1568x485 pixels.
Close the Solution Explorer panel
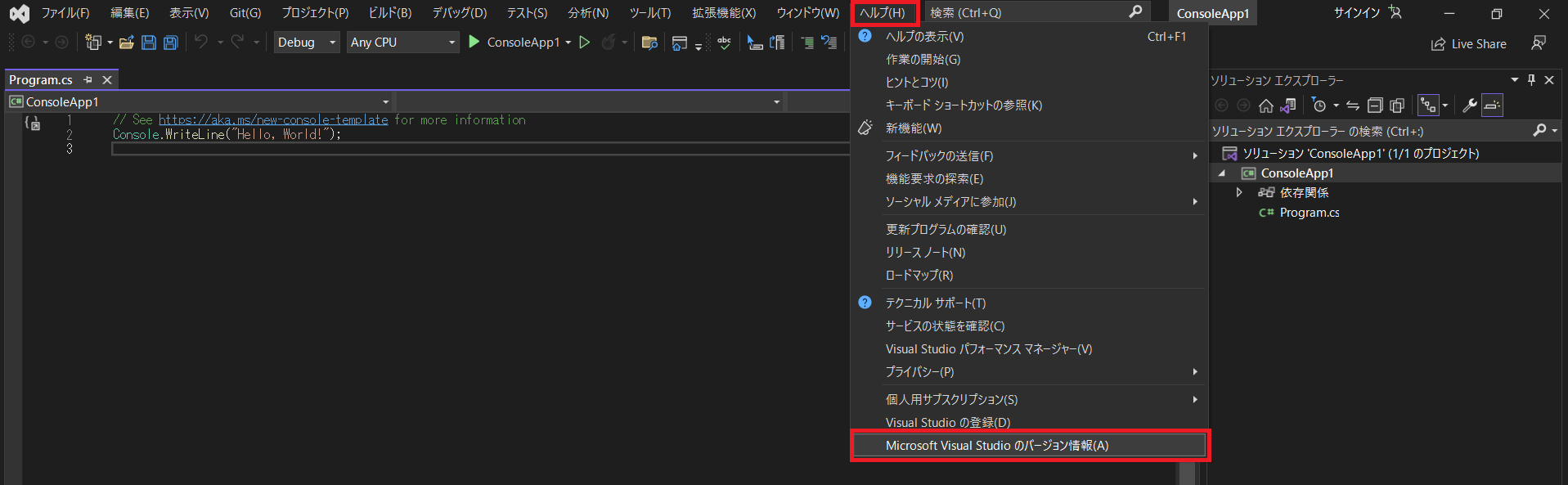1548,80
